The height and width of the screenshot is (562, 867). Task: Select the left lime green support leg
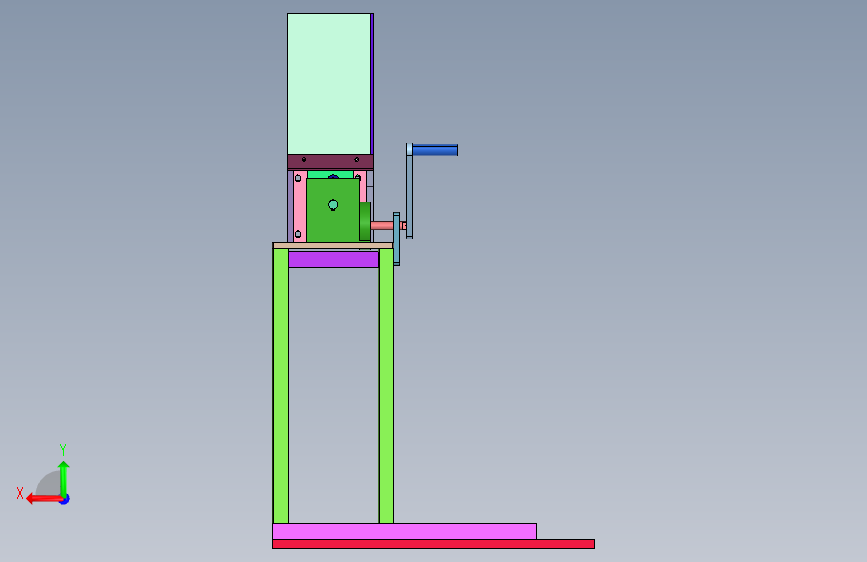point(281,386)
